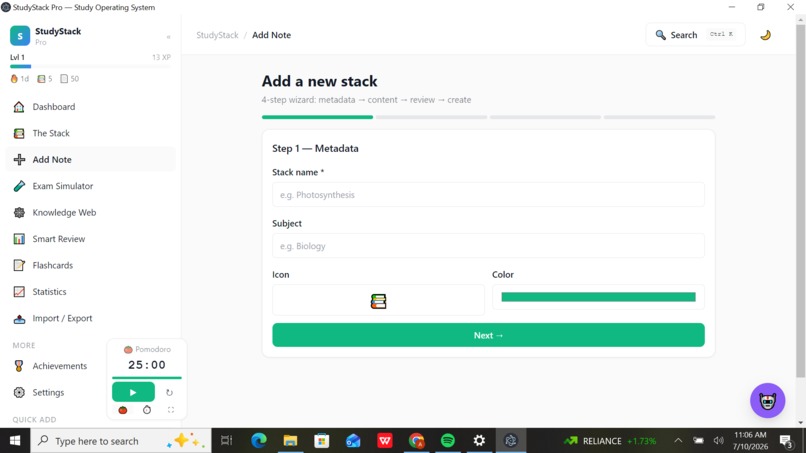Click the RELIANCE stock widget
This screenshot has width=806, height=453.
pos(610,441)
